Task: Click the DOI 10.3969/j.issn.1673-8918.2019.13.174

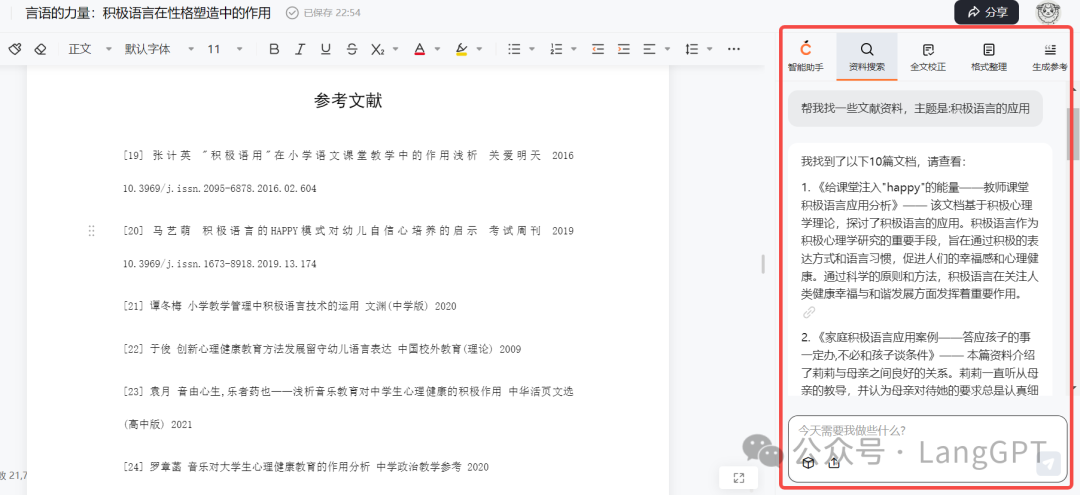Action: point(220,264)
